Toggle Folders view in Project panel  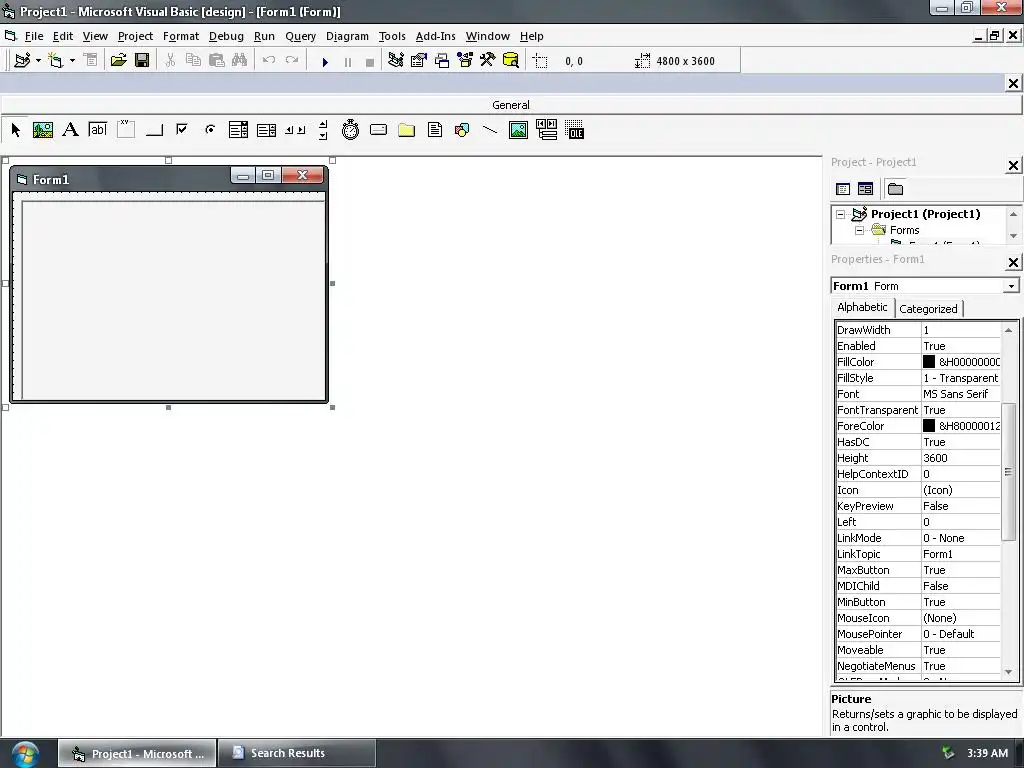[x=895, y=189]
